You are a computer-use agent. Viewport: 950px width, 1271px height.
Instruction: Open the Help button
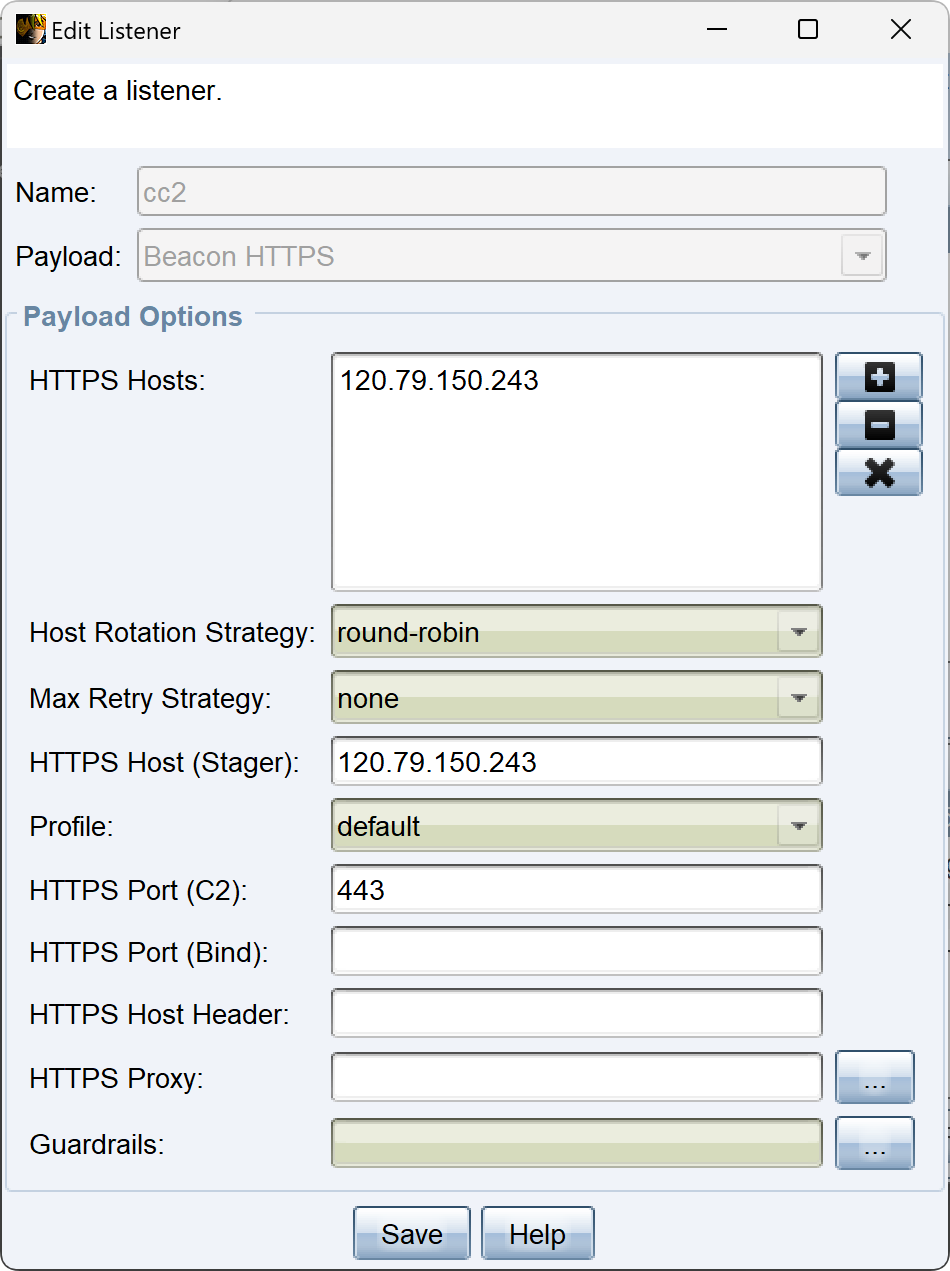point(537,1234)
